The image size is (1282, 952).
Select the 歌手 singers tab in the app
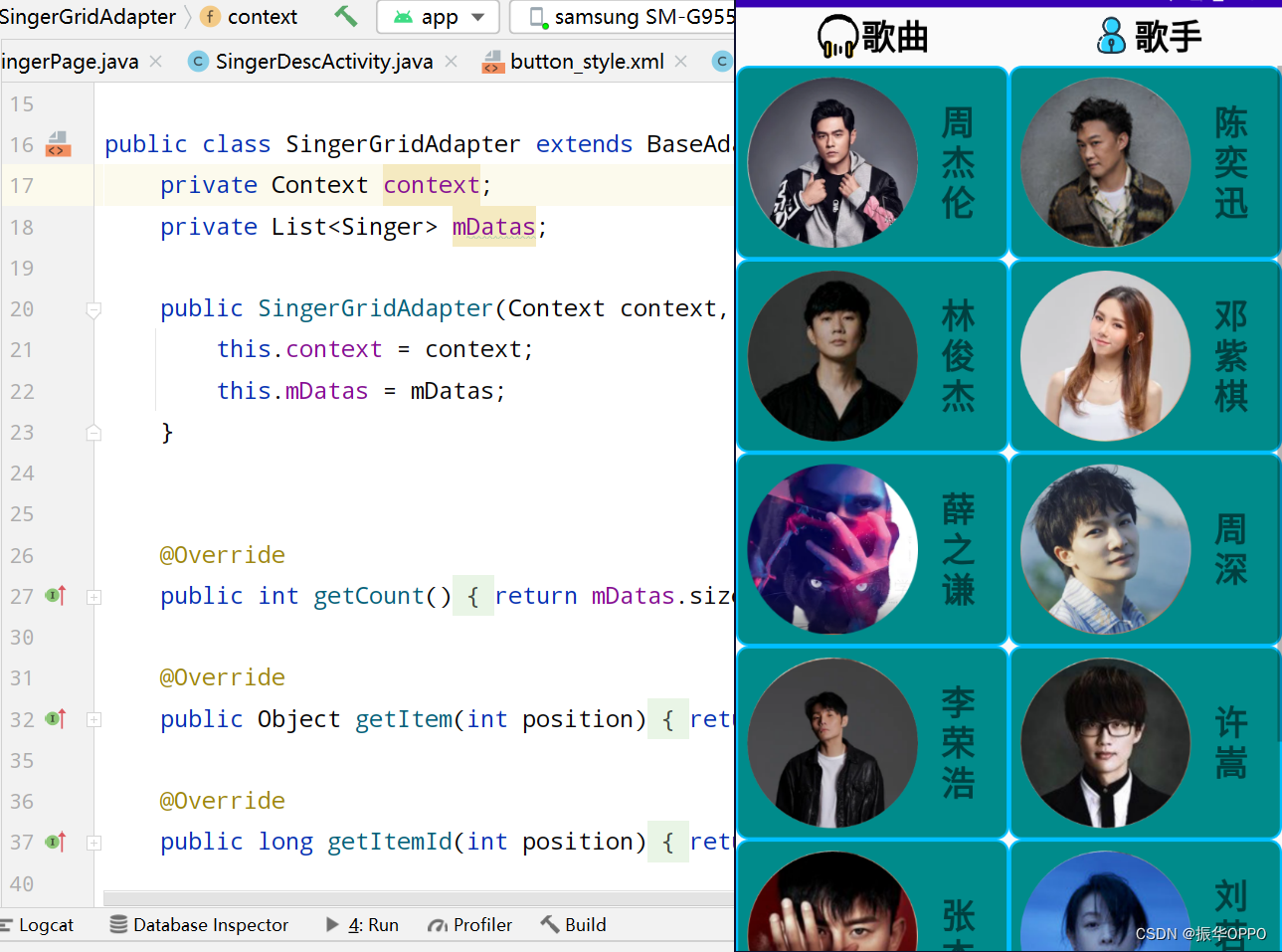point(1149,37)
